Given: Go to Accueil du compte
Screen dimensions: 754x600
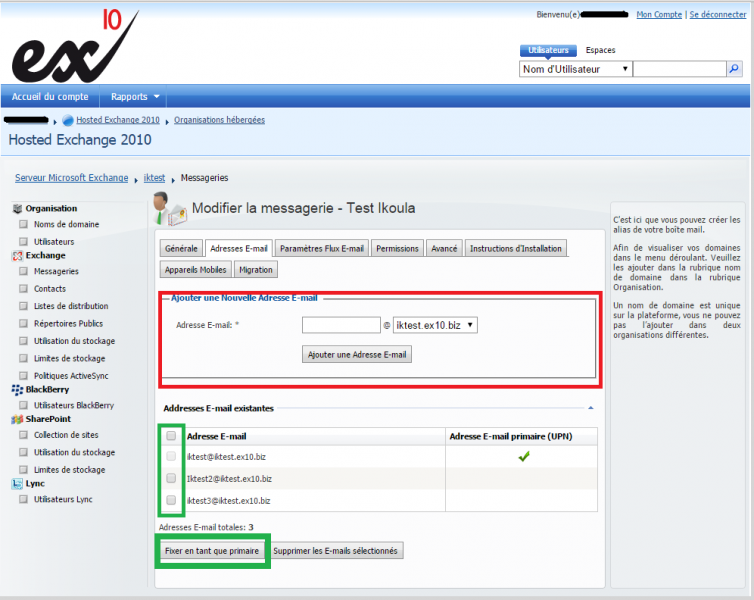Looking at the screenshot, I should point(50,97).
